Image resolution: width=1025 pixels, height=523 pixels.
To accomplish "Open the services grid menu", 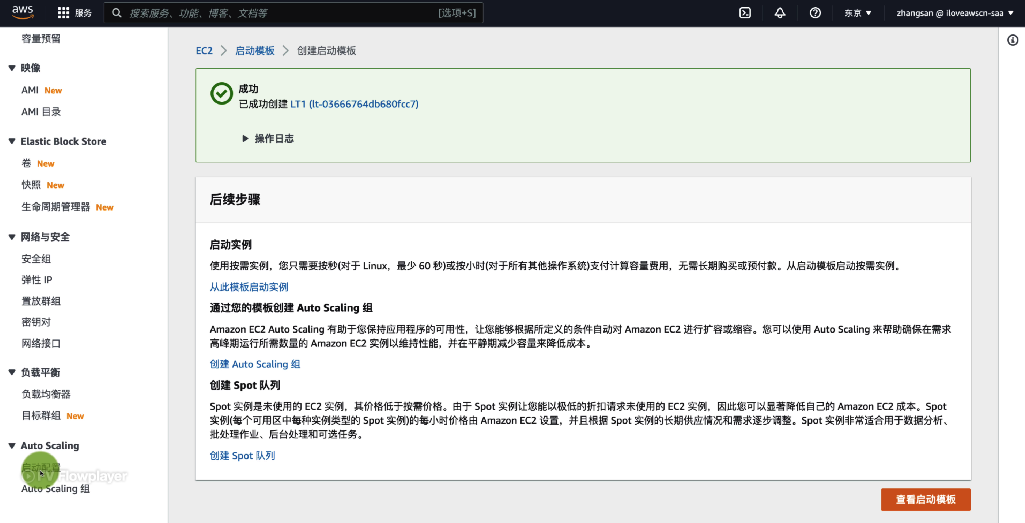I will 63,12.
